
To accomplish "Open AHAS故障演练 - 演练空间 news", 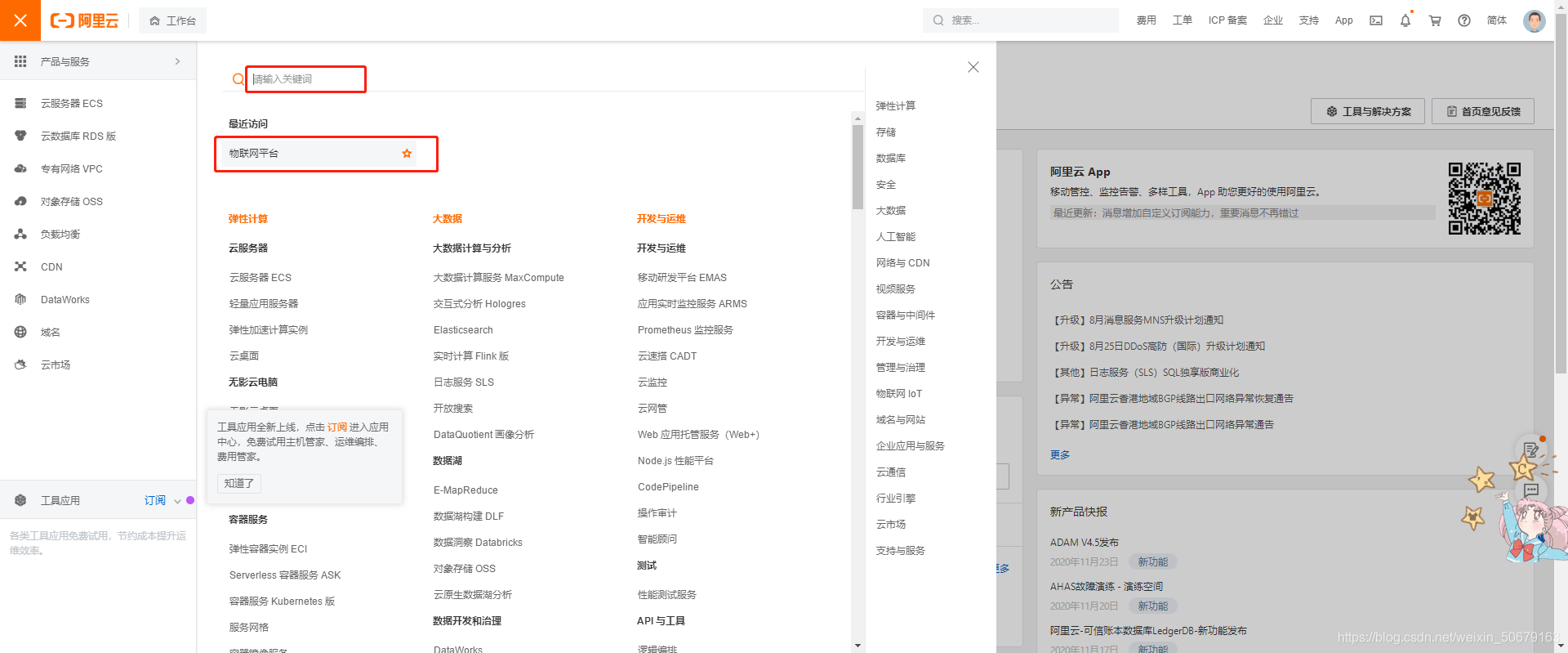I will pyautogui.click(x=1107, y=587).
